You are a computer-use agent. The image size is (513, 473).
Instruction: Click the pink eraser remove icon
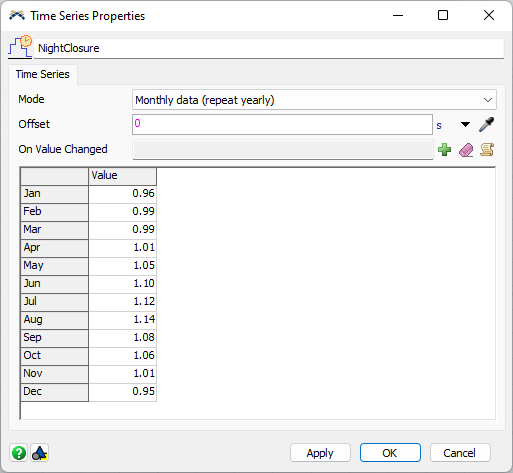pyautogui.click(x=466, y=150)
